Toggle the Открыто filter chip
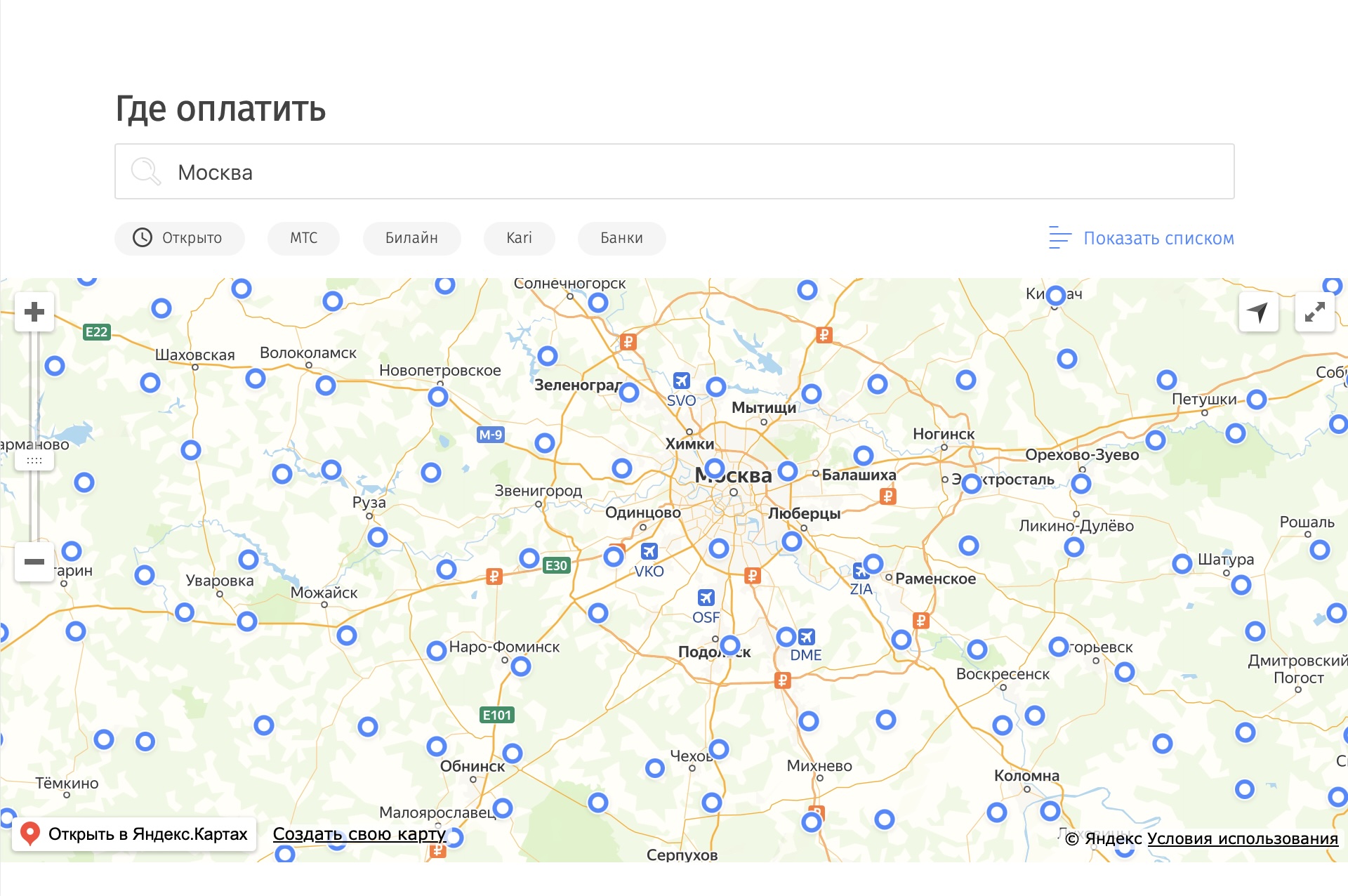The height and width of the screenshot is (896, 1348). 180,238
